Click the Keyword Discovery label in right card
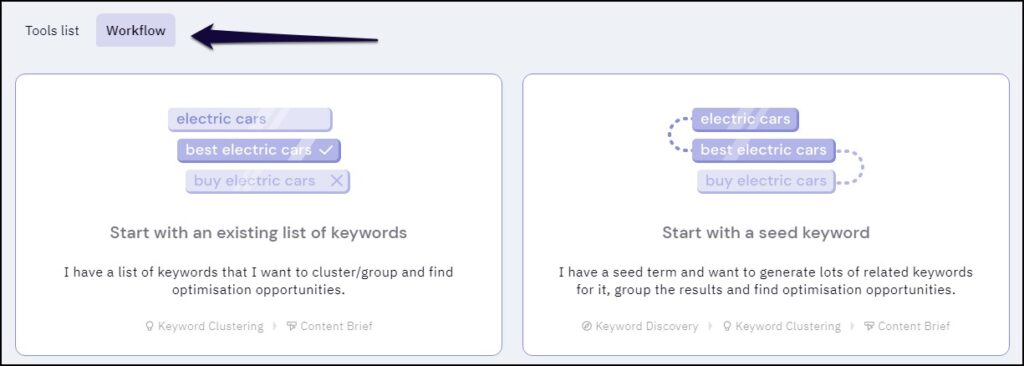Viewport: 1024px width, 366px height. 647,326
